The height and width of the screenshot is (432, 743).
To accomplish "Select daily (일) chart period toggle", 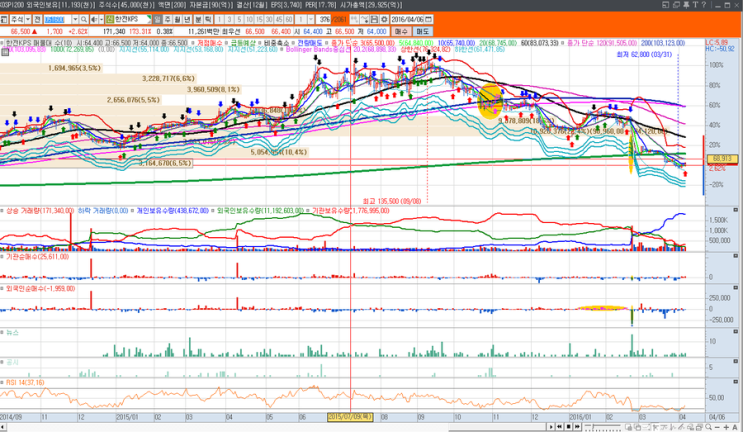I will pyautogui.click(x=157, y=19).
